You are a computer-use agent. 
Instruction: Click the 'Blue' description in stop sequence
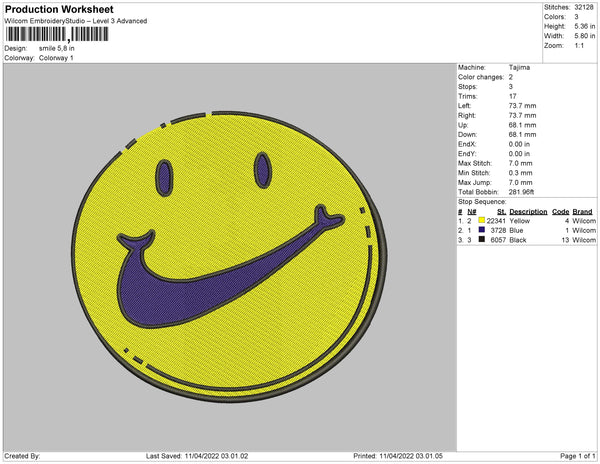pos(516,230)
